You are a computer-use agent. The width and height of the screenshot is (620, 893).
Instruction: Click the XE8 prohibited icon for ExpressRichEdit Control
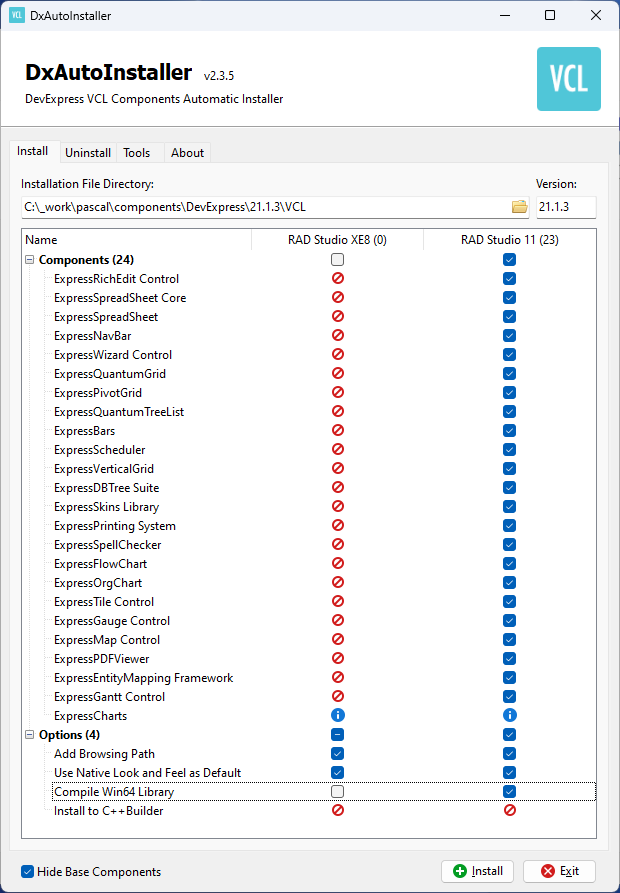[338, 278]
